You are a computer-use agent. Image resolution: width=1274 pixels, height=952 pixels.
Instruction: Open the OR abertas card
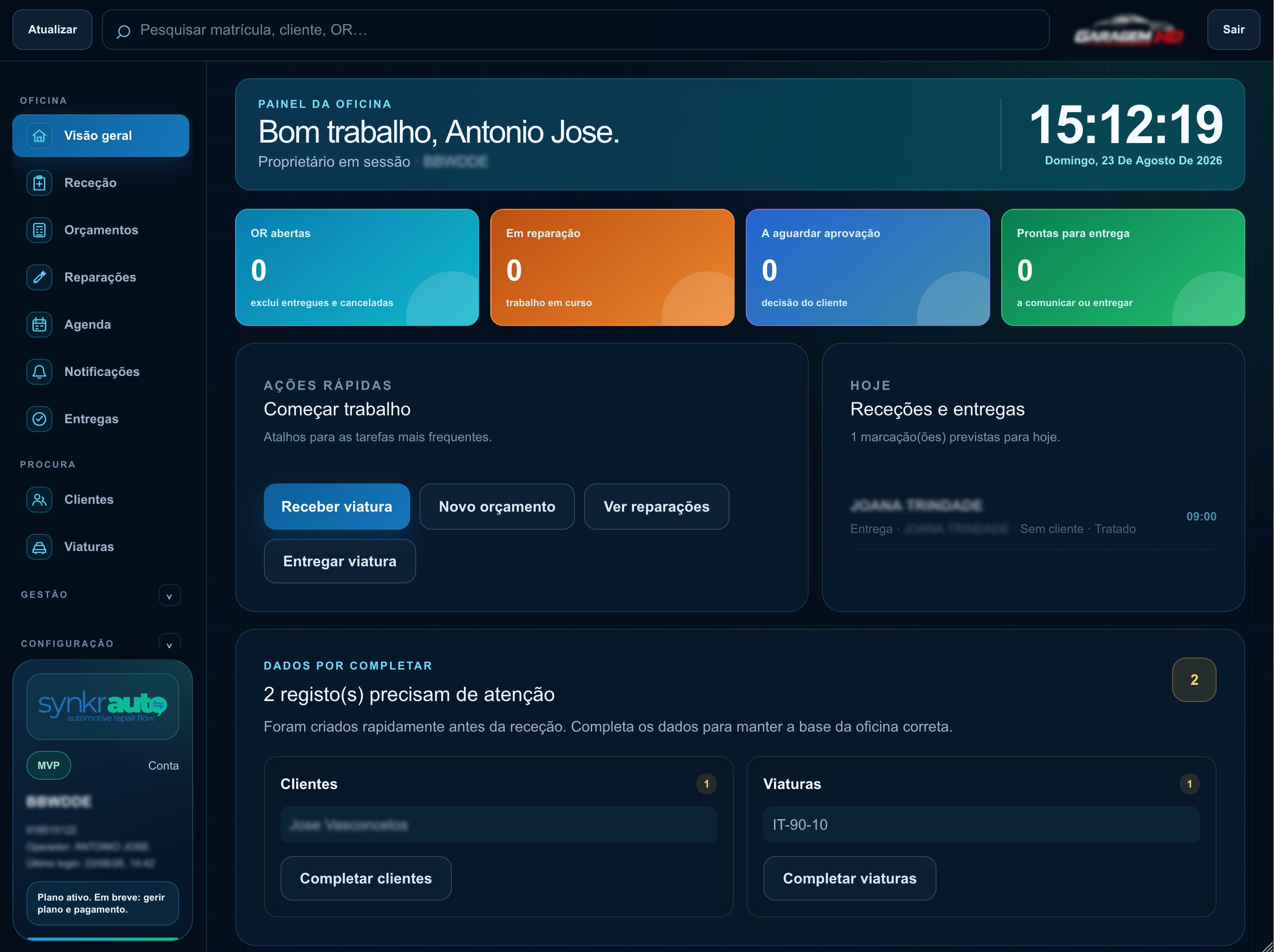point(356,267)
